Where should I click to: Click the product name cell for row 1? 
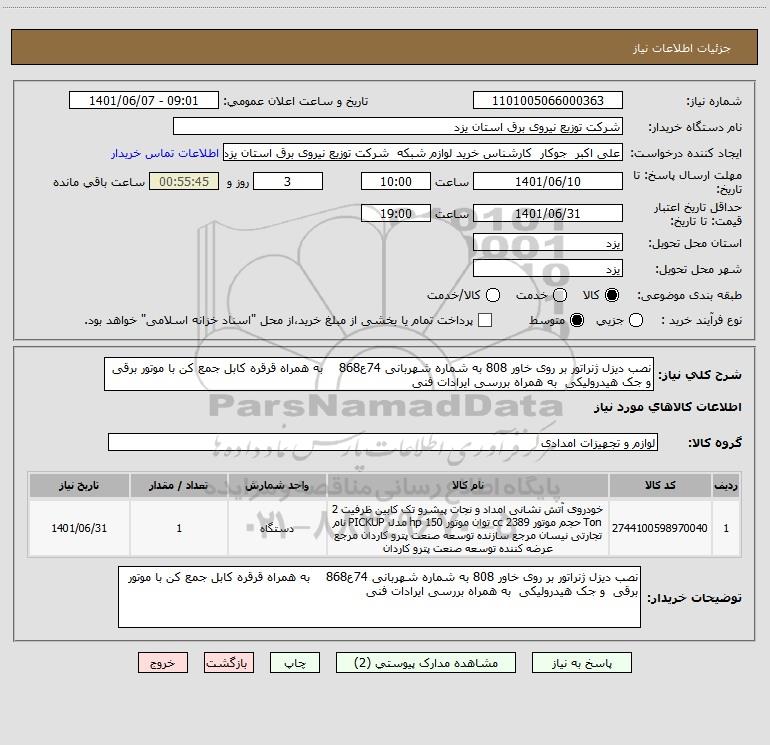(468, 528)
